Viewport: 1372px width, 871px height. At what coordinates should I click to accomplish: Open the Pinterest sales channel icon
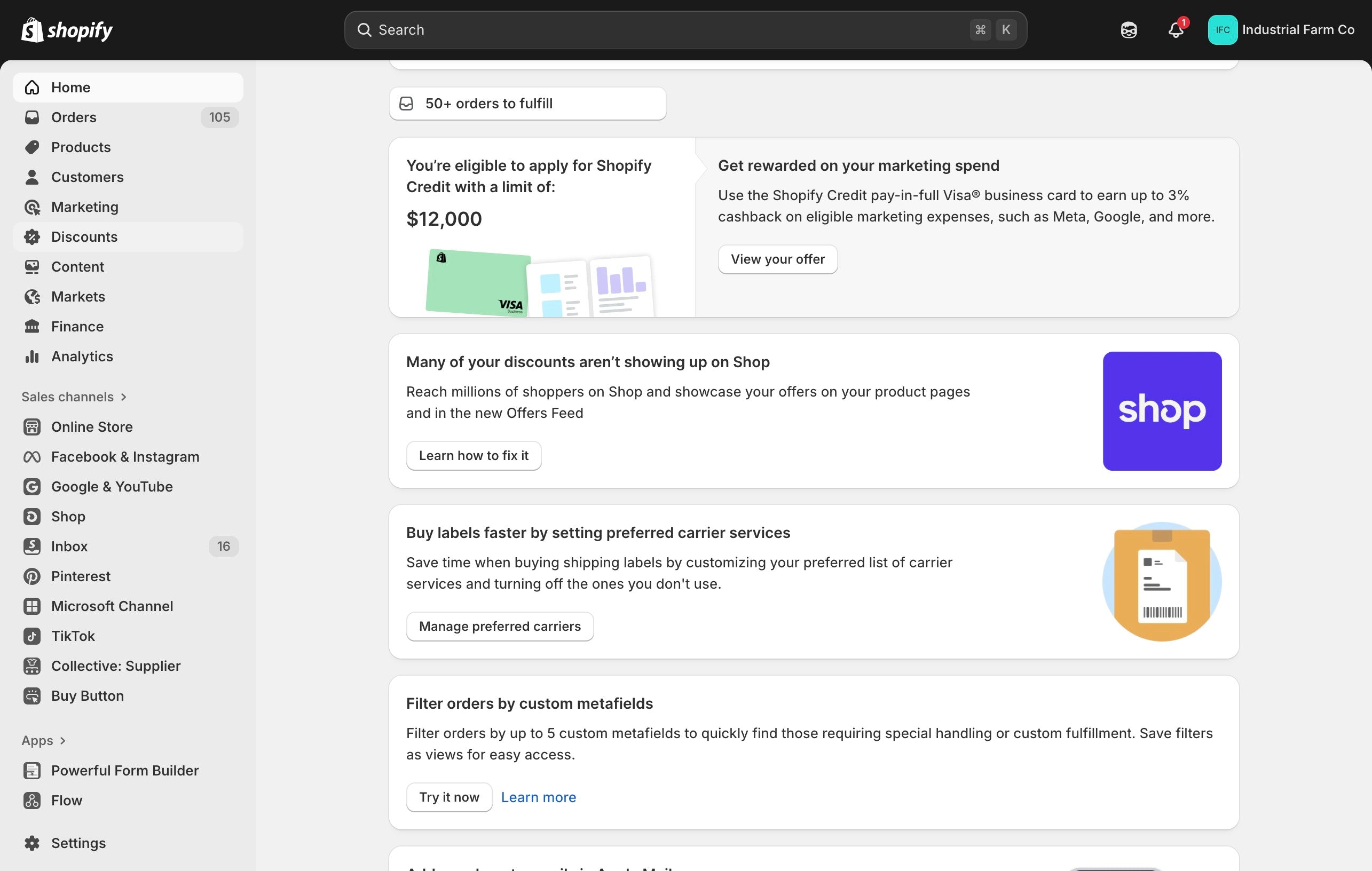32,576
